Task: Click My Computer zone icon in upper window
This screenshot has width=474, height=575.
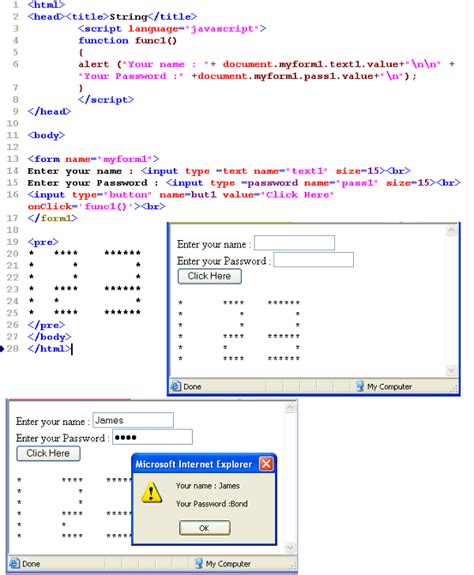Action: [x=360, y=386]
